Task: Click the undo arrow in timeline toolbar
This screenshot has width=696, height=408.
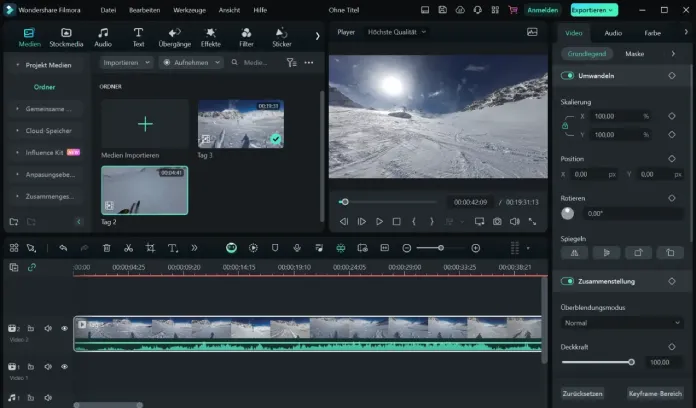Action: [63, 248]
